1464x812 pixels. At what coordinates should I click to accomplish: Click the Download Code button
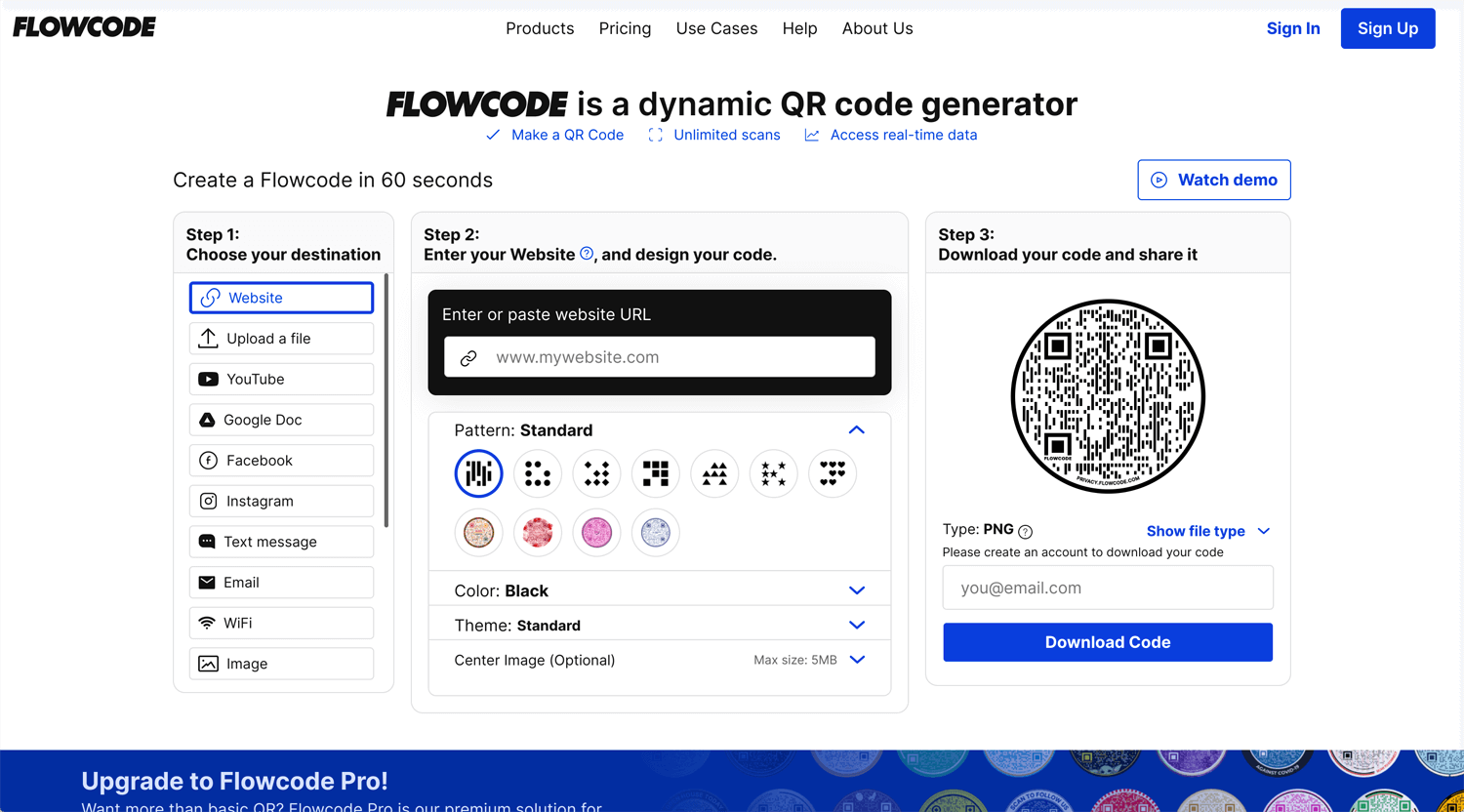(x=1108, y=642)
